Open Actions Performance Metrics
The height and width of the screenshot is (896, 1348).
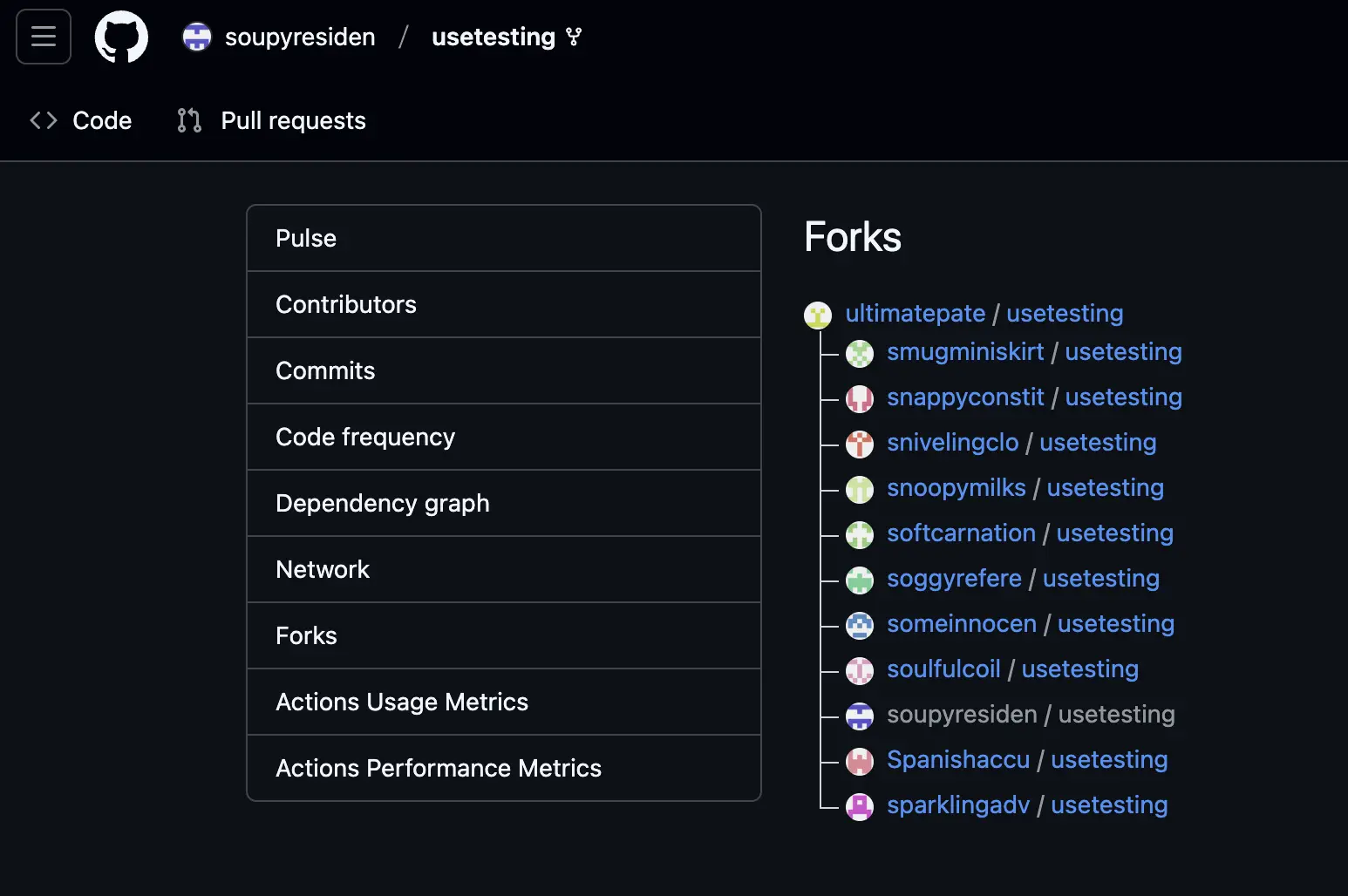[439, 768]
